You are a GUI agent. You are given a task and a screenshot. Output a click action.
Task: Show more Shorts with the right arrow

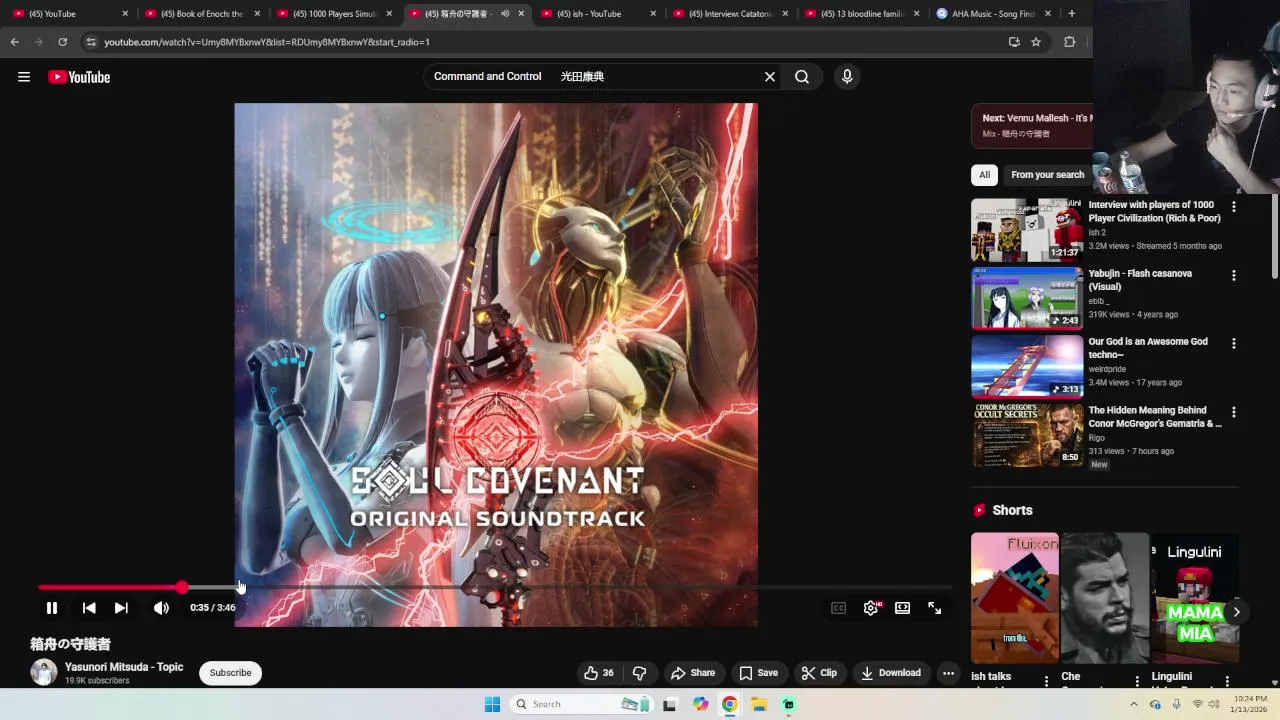click(1236, 612)
